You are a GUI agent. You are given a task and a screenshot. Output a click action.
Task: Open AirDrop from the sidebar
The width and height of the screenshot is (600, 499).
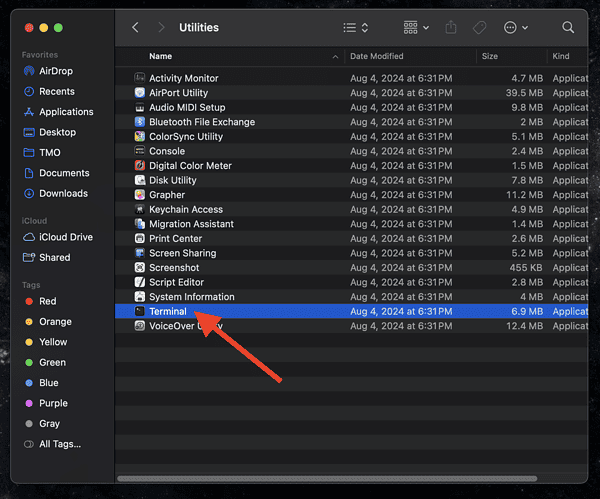tap(55, 71)
